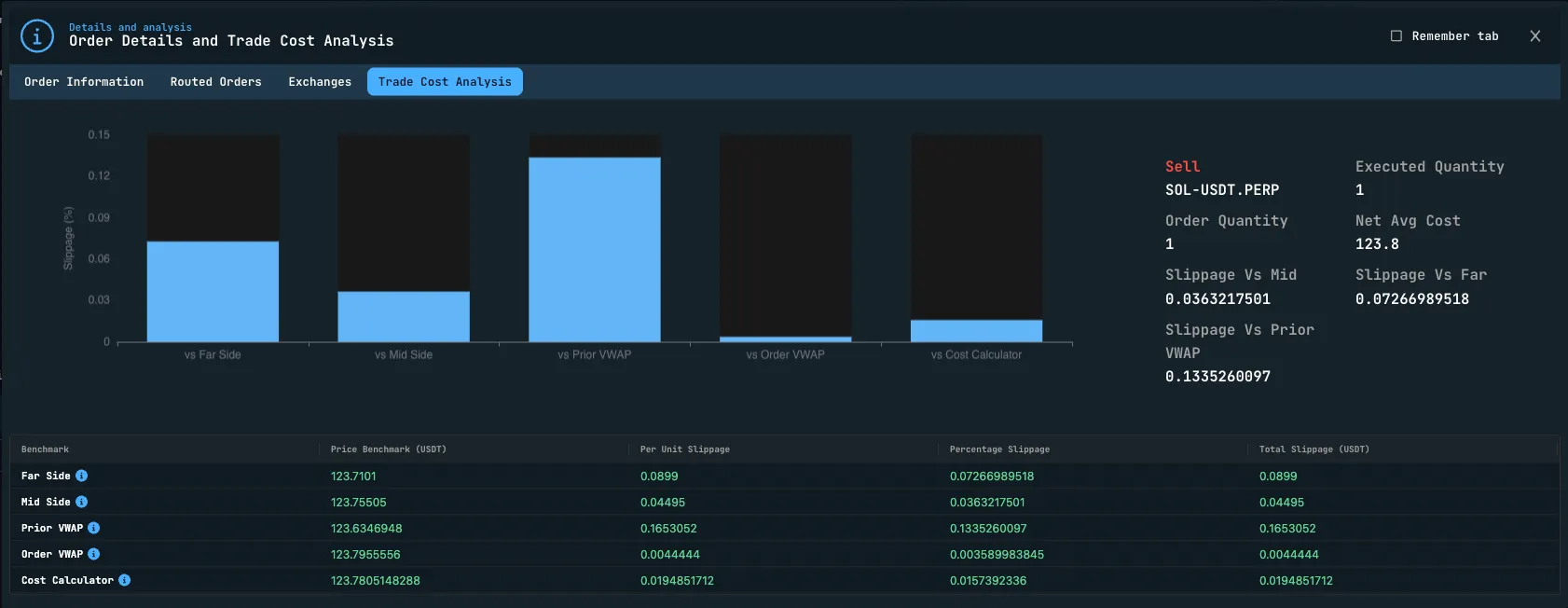Image resolution: width=1568 pixels, height=608 pixels.
Task: Click Slippage Vs Prior VWAP value 0.1335260097
Action: pos(1217,377)
